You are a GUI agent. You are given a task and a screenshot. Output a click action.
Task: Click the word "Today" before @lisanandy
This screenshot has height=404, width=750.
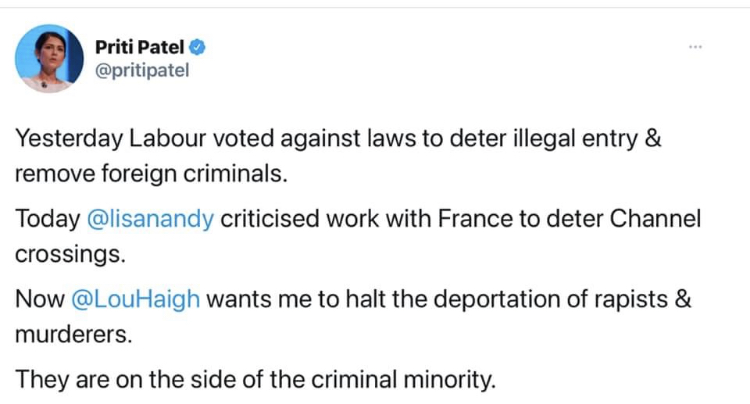tap(40, 220)
